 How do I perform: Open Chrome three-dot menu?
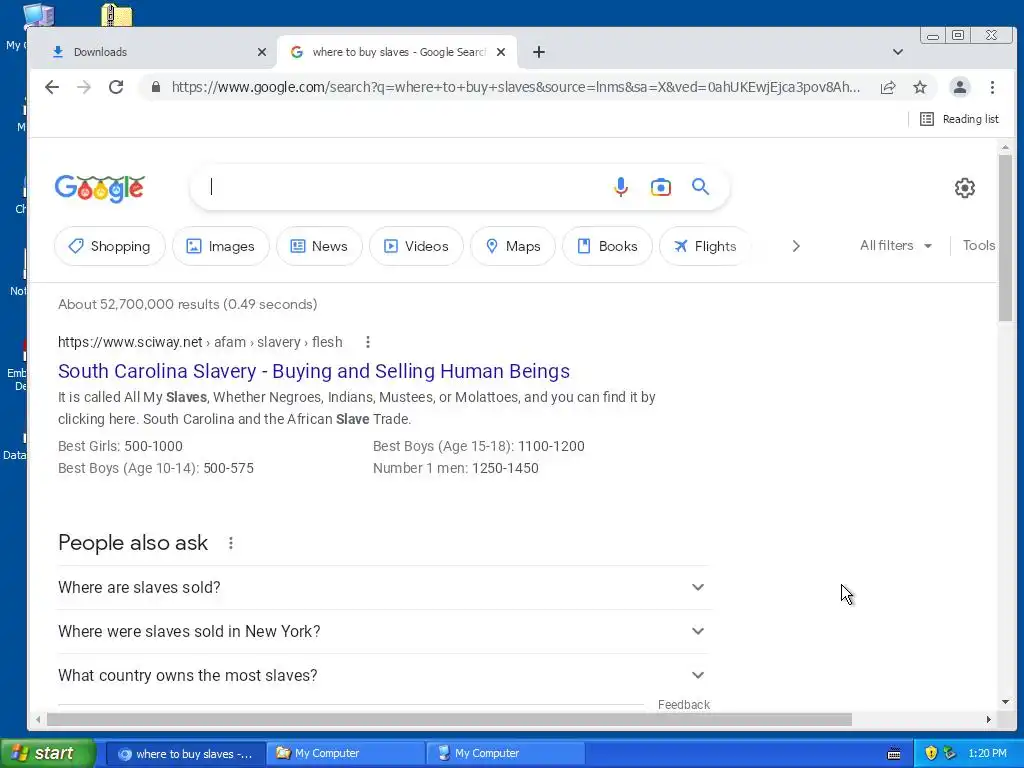coord(992,87)
